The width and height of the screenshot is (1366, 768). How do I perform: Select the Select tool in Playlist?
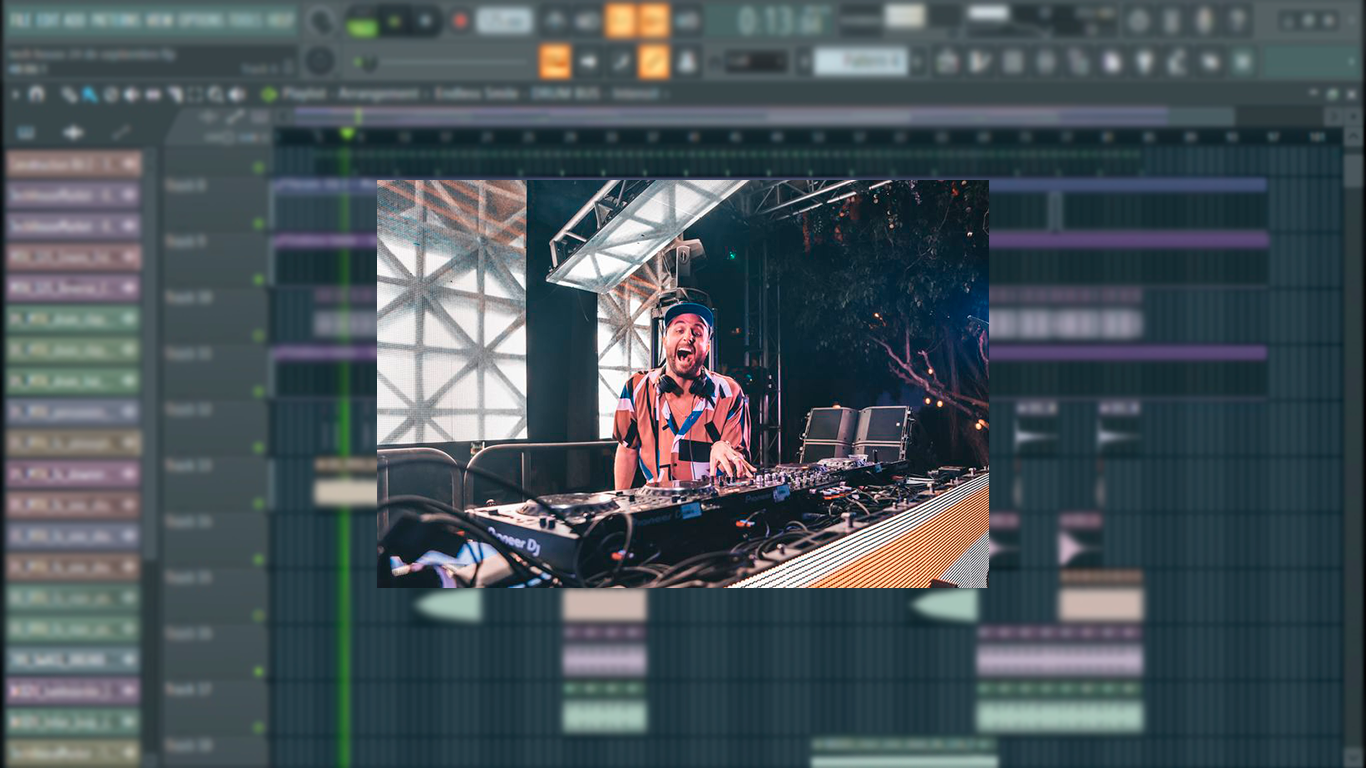194,95
